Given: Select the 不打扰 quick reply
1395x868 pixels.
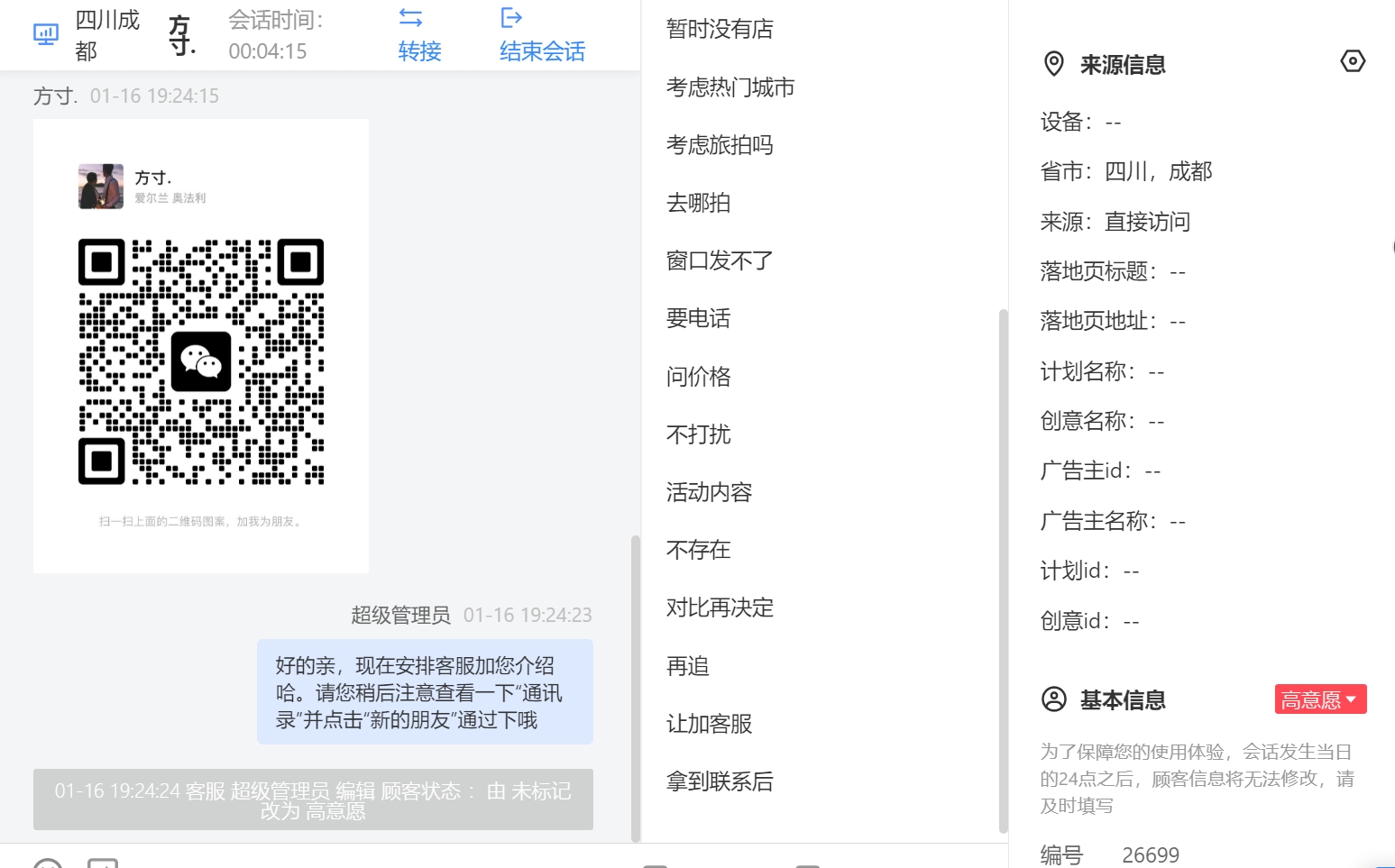Looking at the screenshot, I should point(698,434).
